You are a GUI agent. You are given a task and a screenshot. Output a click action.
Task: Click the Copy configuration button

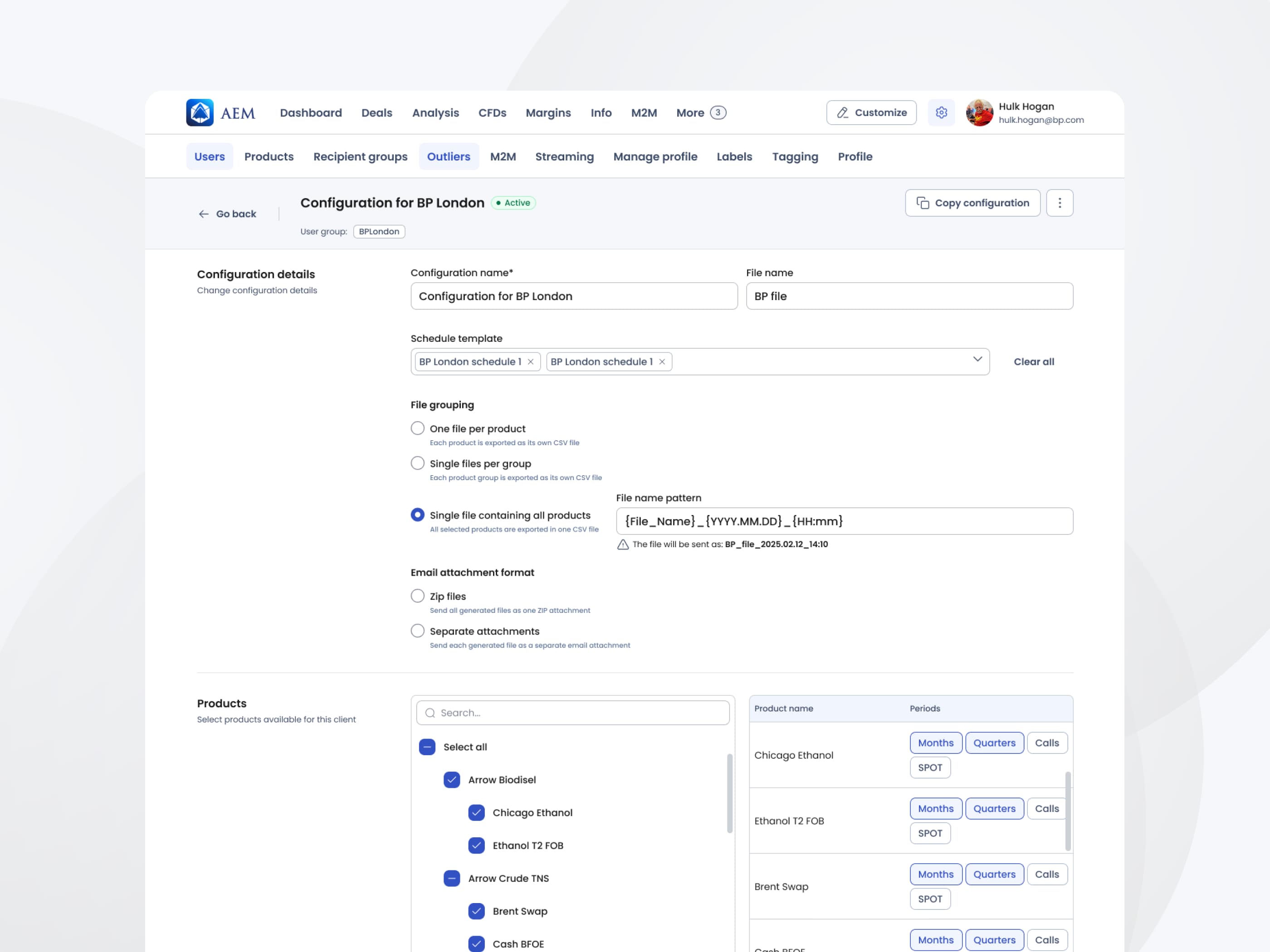pos(972,203)
